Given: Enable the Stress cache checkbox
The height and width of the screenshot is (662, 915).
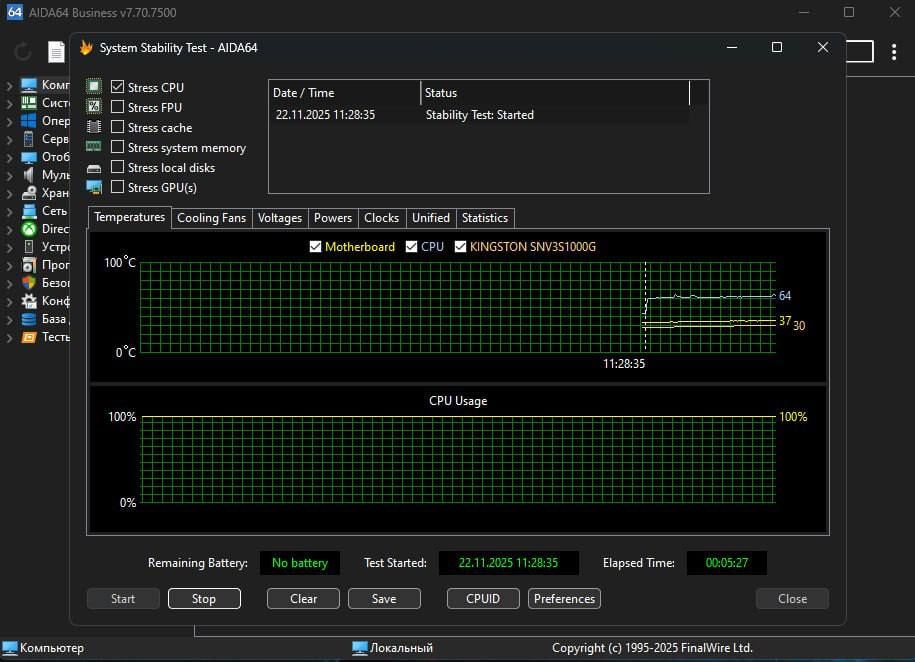Looking at the screenshot, I should coord(117,127).
